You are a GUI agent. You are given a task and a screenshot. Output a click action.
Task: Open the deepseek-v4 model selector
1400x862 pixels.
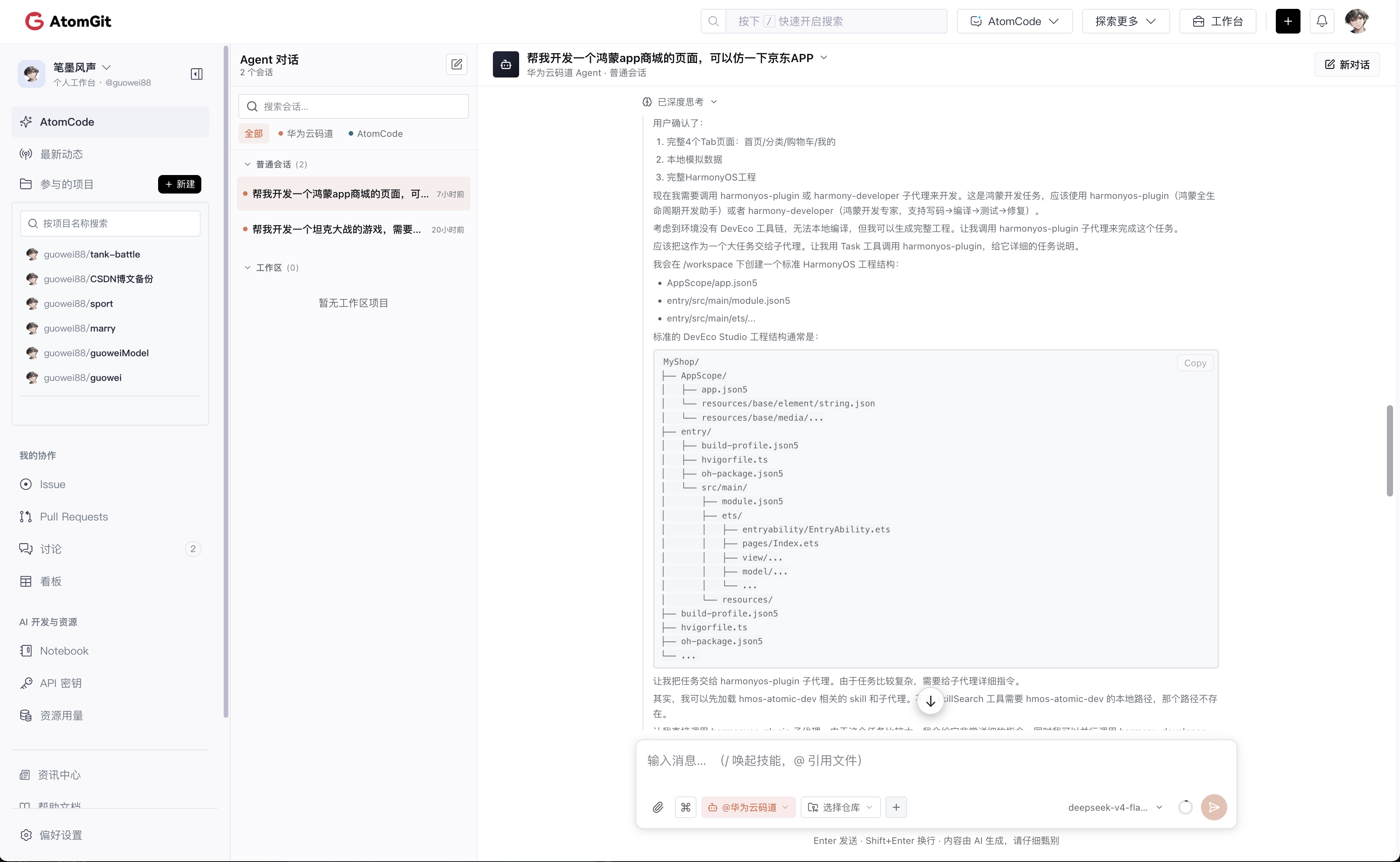click(1115, 807)
